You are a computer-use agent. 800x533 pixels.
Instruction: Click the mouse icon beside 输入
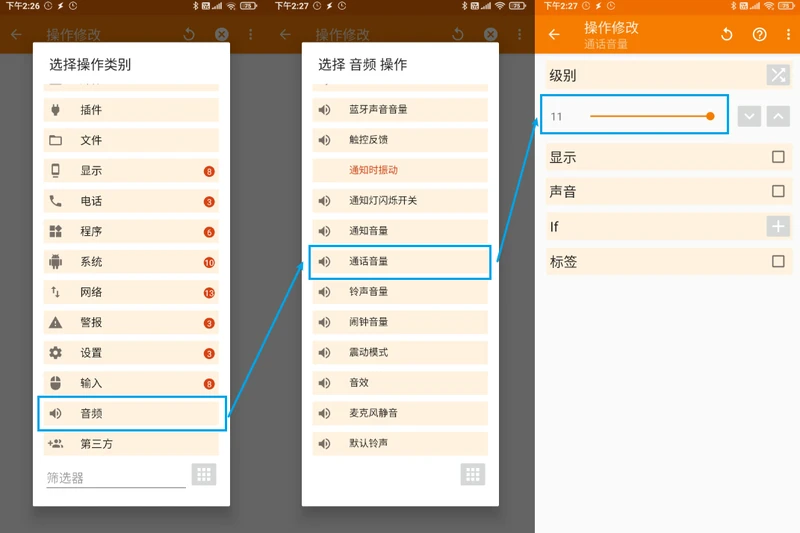[56, 383]
